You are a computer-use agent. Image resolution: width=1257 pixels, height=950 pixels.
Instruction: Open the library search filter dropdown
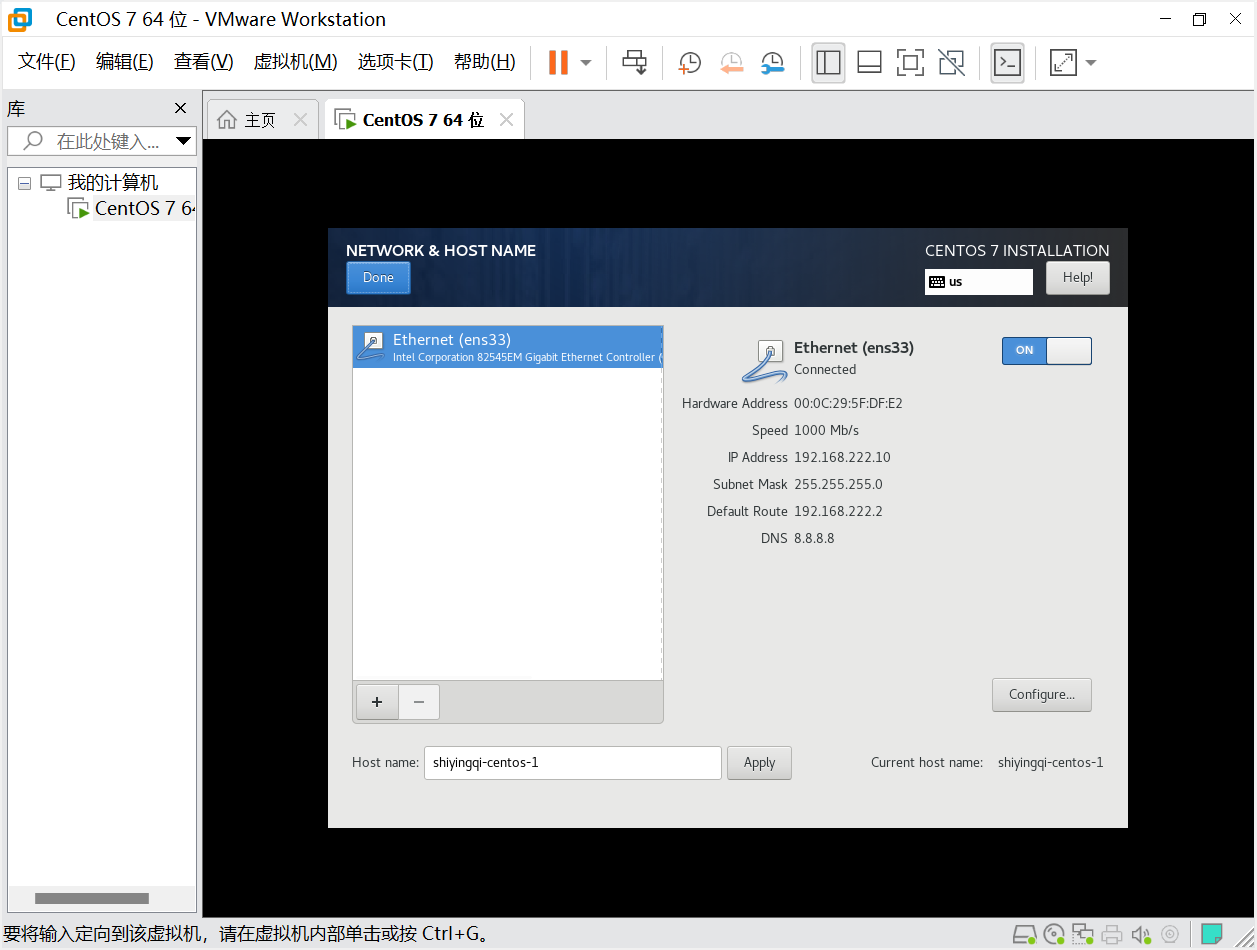183,141
